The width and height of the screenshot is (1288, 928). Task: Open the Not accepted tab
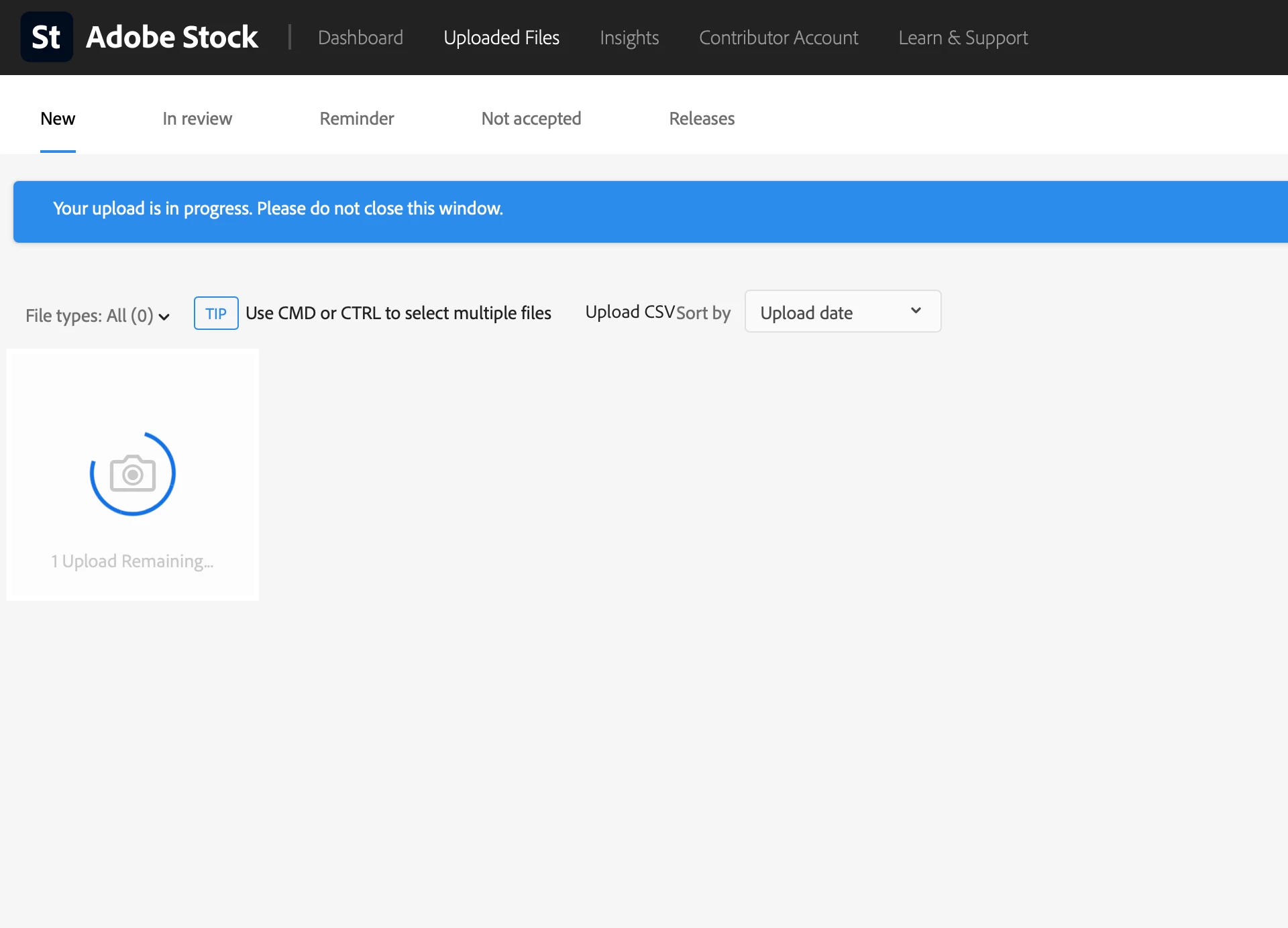(x=531, y=119)
